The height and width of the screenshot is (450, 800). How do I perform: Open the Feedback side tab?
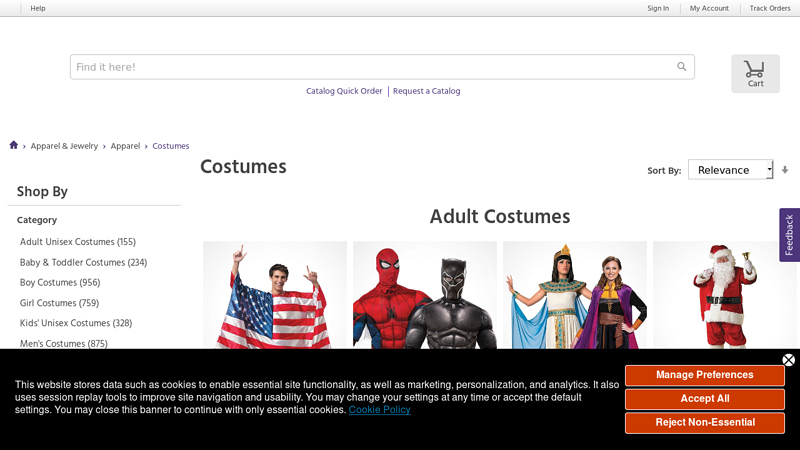pos(789,235)
